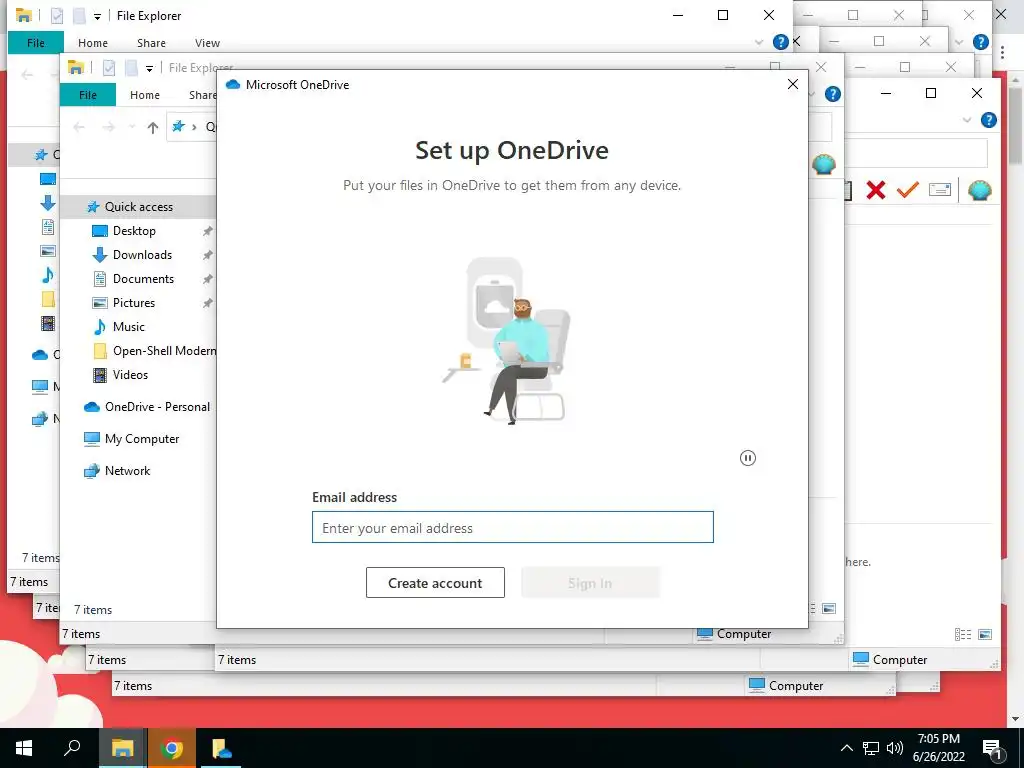Launch Google Chrome from the taskbar

point(172,748)
